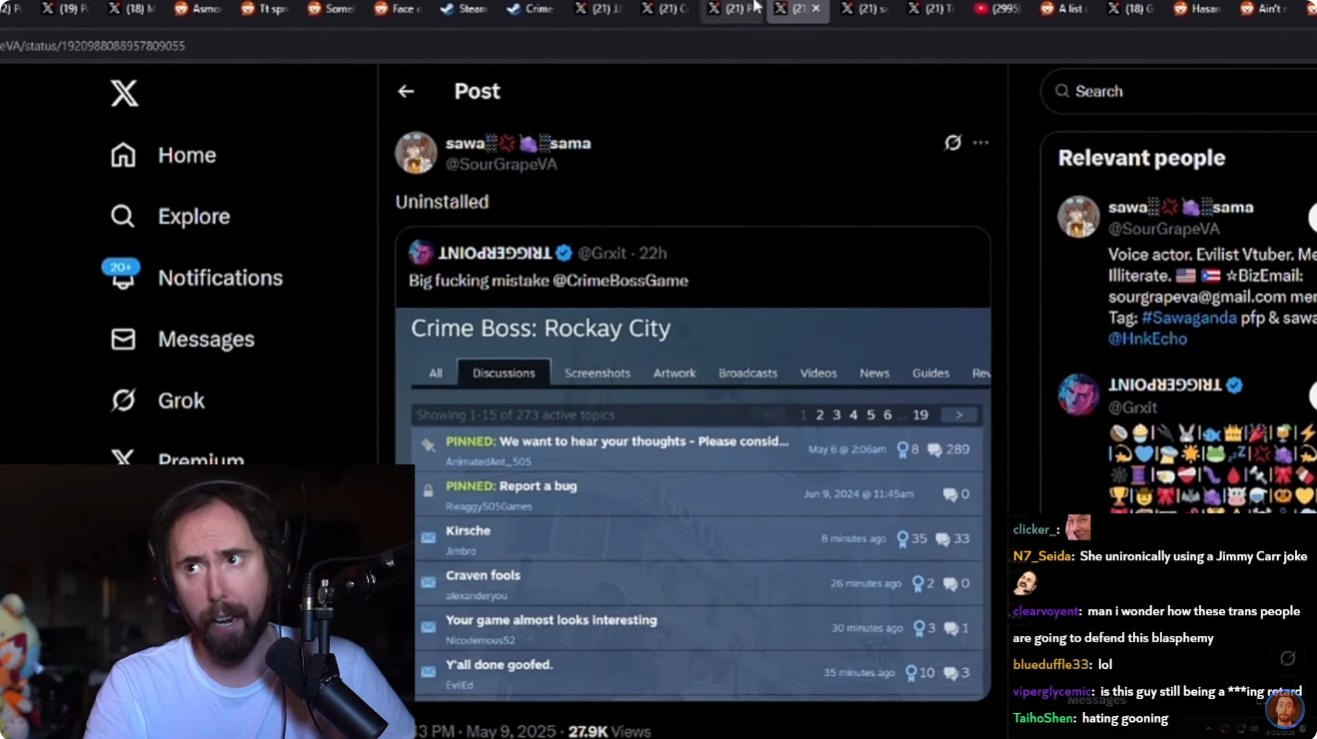Switch to the Face c browser tab
This screenshot has width=1317, height=739.
[397, 9]
